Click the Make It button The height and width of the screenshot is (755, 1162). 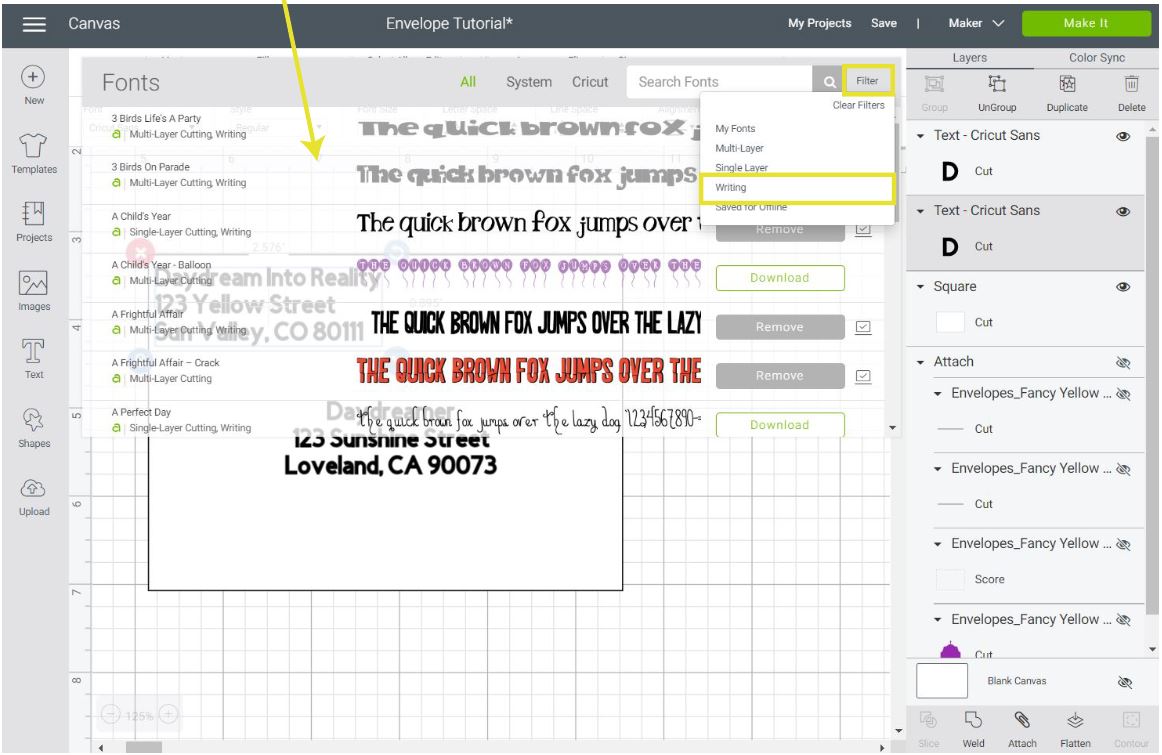point(1085,23)
